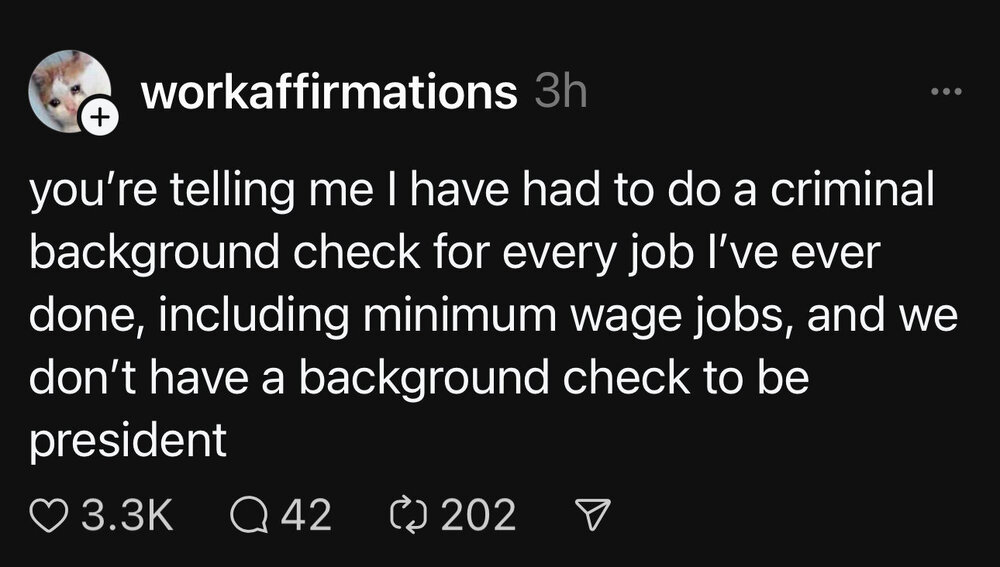View who liked via 3.3K count
Image resolution: width=1000 pixels, height=567 pixels.
pos(126,515)
